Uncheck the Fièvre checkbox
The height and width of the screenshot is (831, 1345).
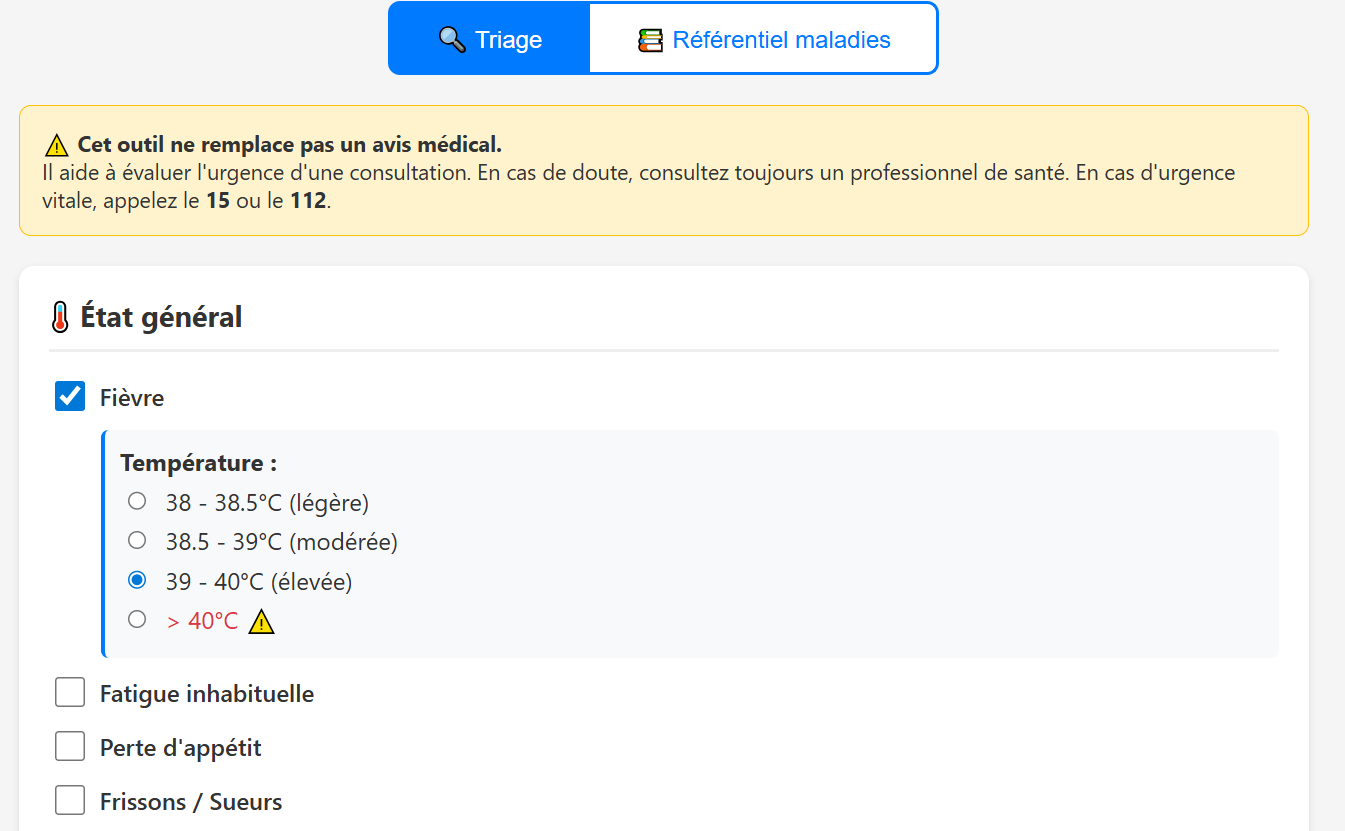coord(69,396)
